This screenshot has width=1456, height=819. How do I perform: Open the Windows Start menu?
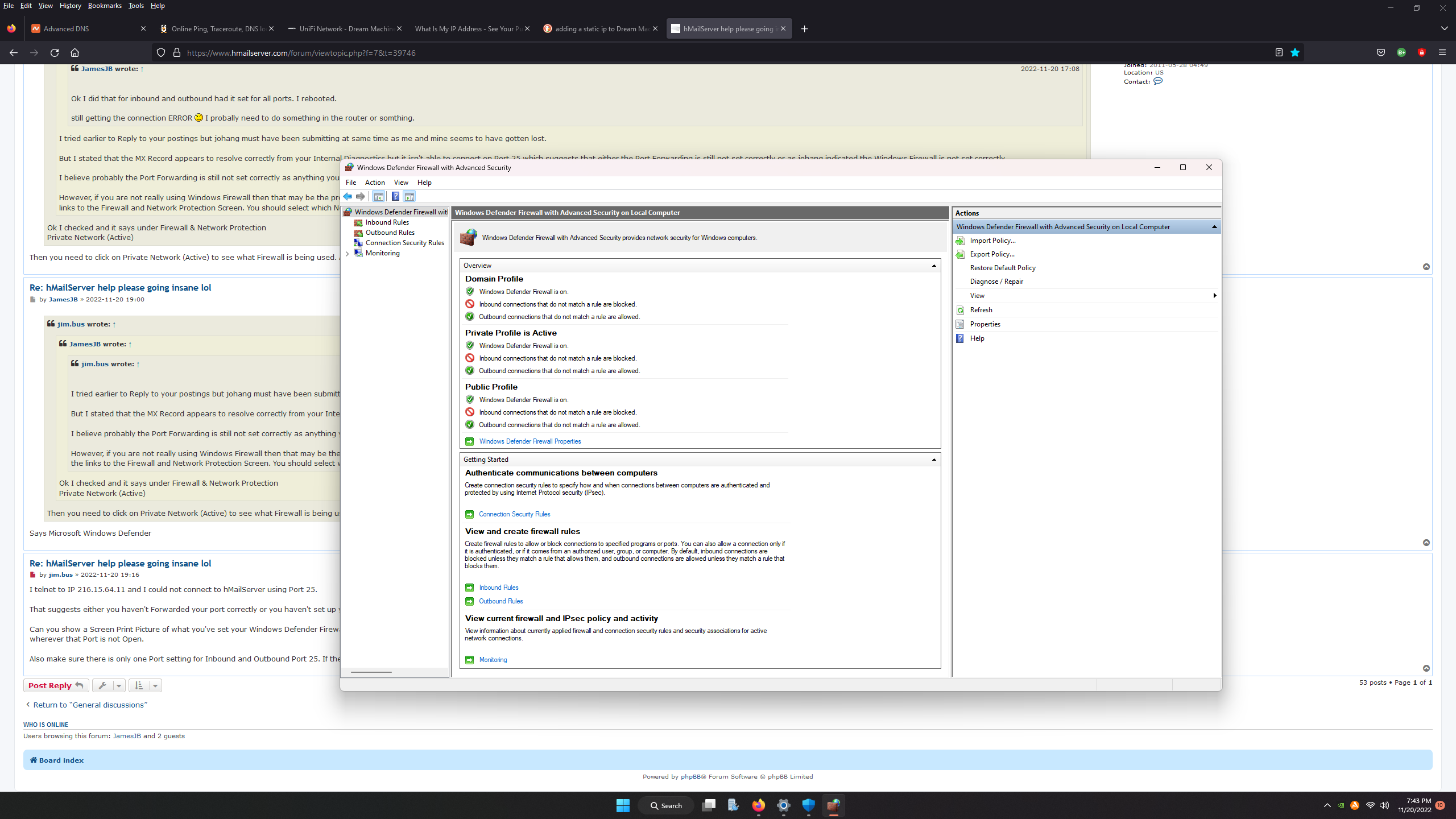623,805
